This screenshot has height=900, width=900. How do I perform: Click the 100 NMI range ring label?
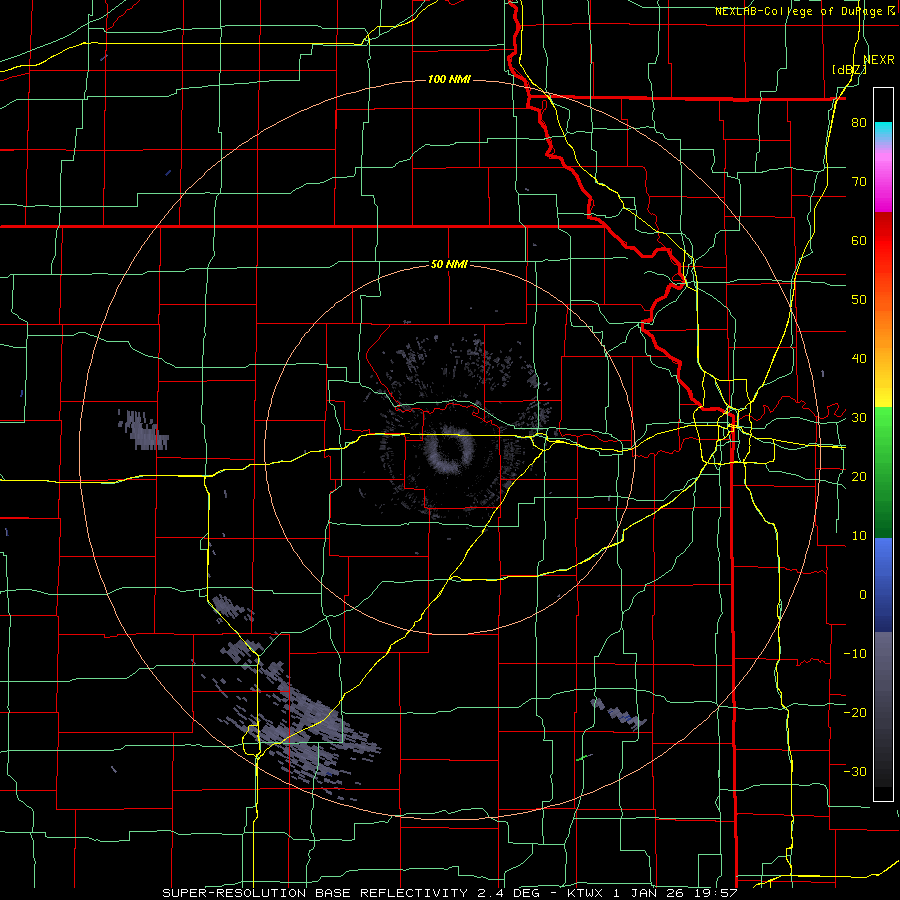tap(449, 79)
